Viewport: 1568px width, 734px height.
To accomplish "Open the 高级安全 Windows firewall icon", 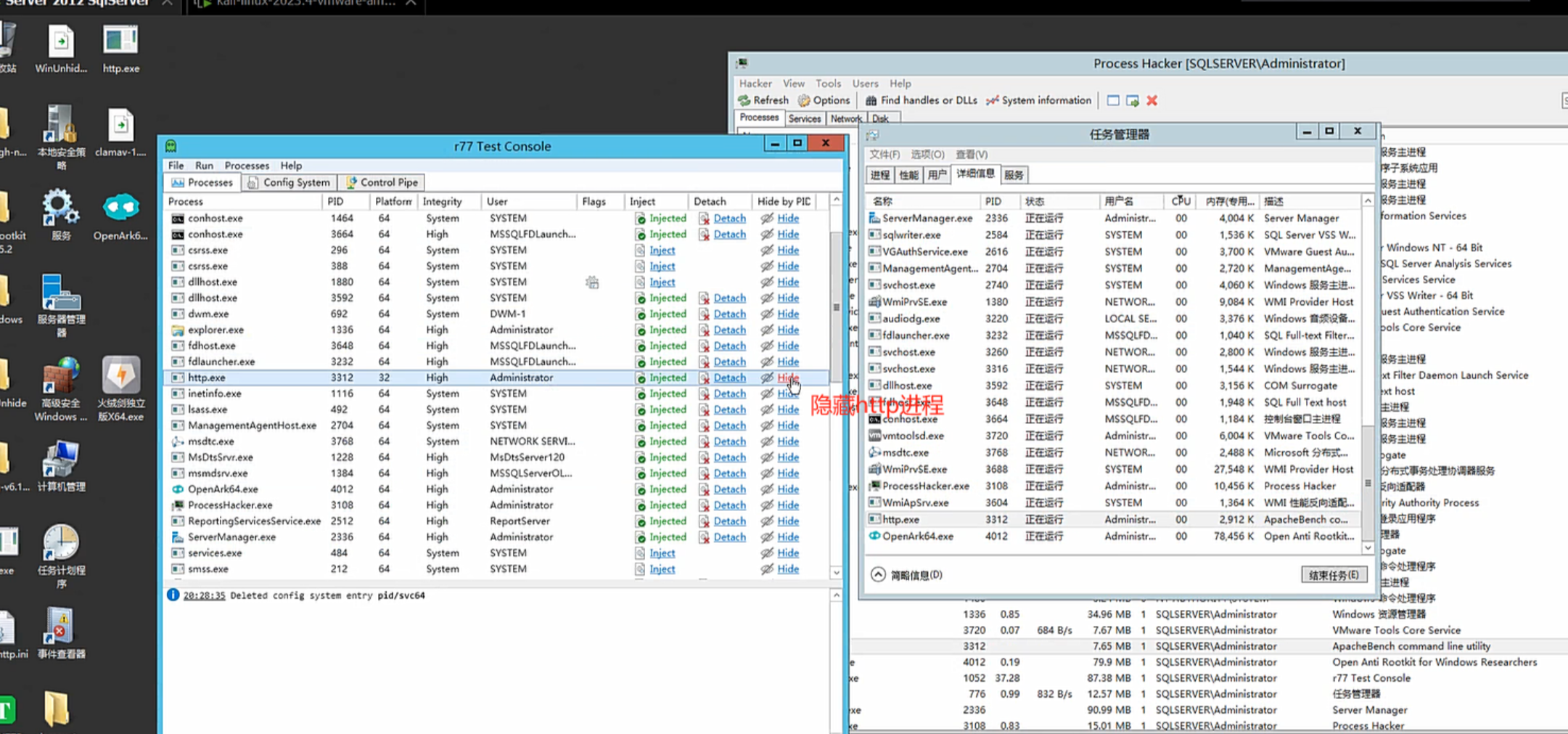I will pos(61,389).
